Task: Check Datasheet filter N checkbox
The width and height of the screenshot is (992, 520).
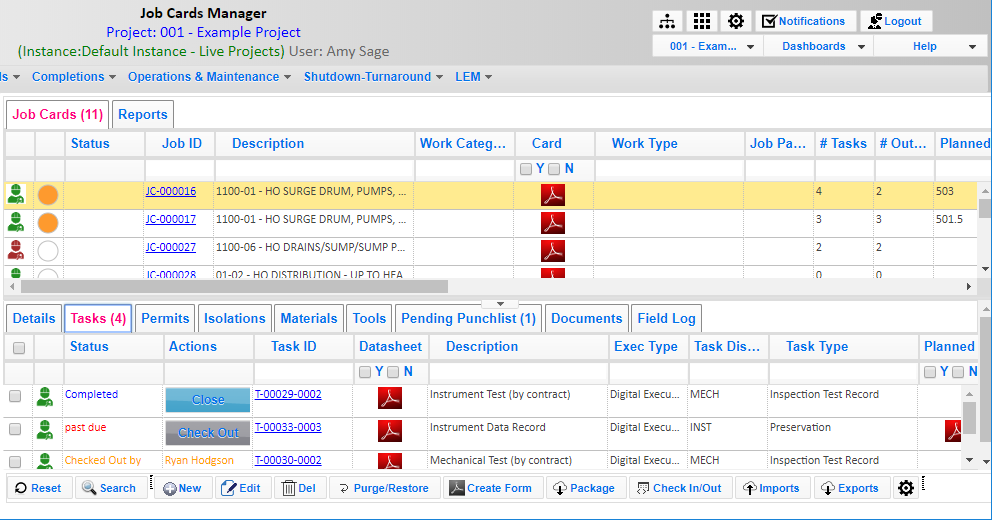Action: point(393,372)
